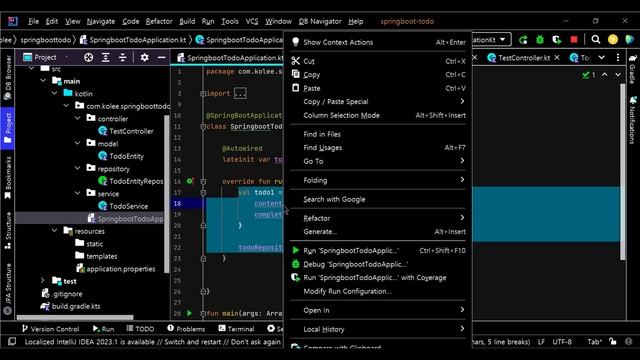Hide the Project tool window
The image size is (640, 360).
162,58
